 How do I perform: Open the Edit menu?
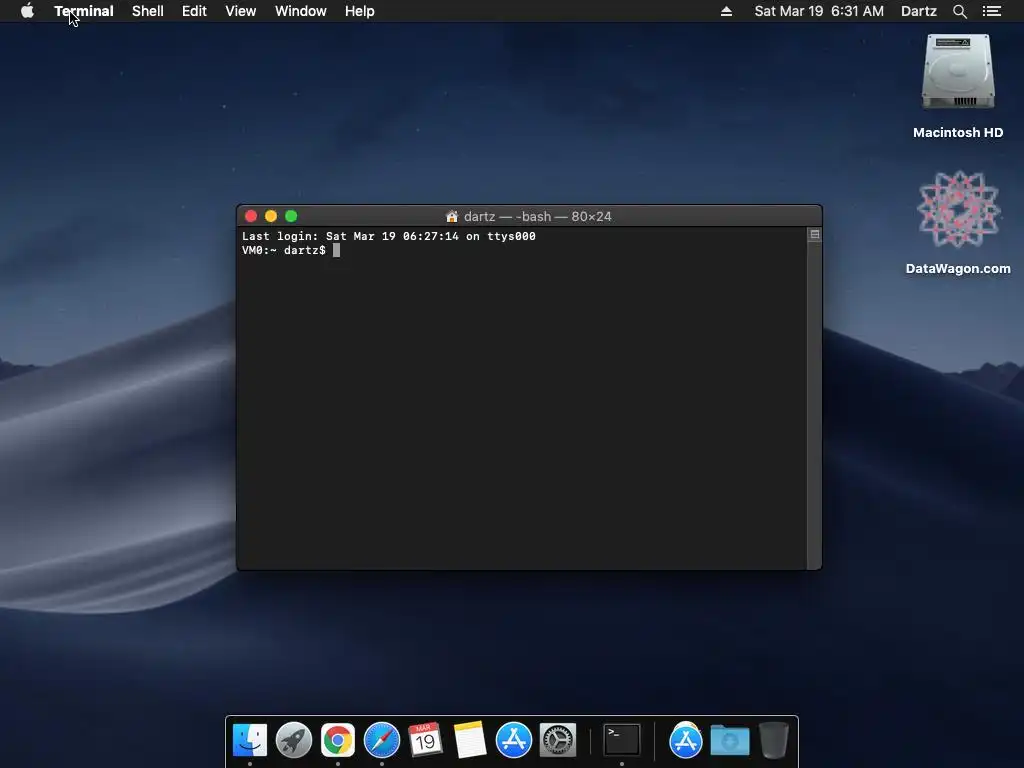(194, 11)
